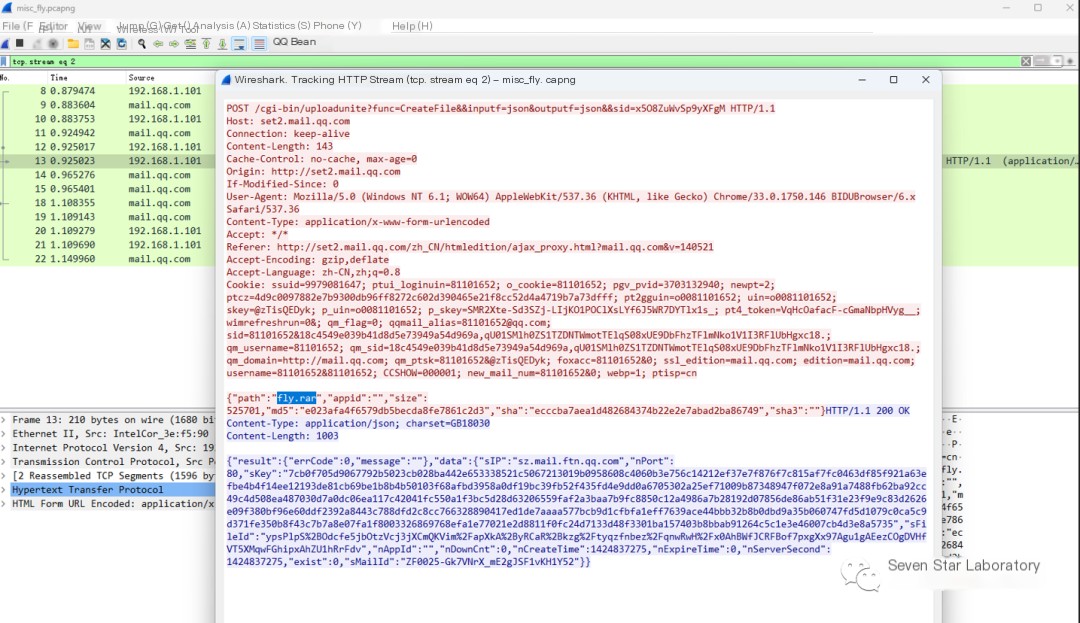The image size is (1080, 623).
Task: Open Go to specified packet icon
Action: [x=190, y=43]
